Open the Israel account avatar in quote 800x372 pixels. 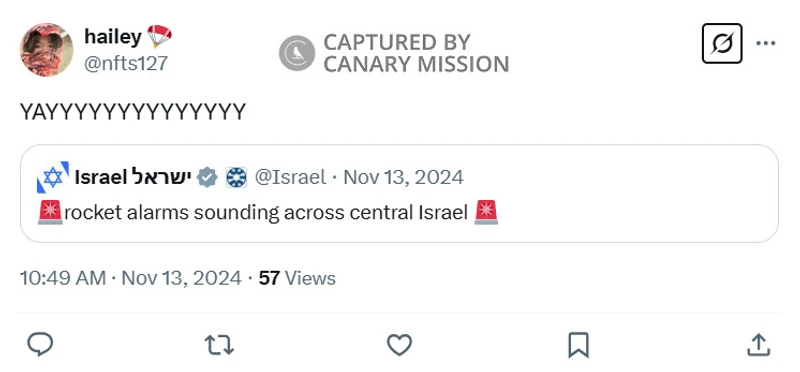pyautogui.click(x=53, y=178)
